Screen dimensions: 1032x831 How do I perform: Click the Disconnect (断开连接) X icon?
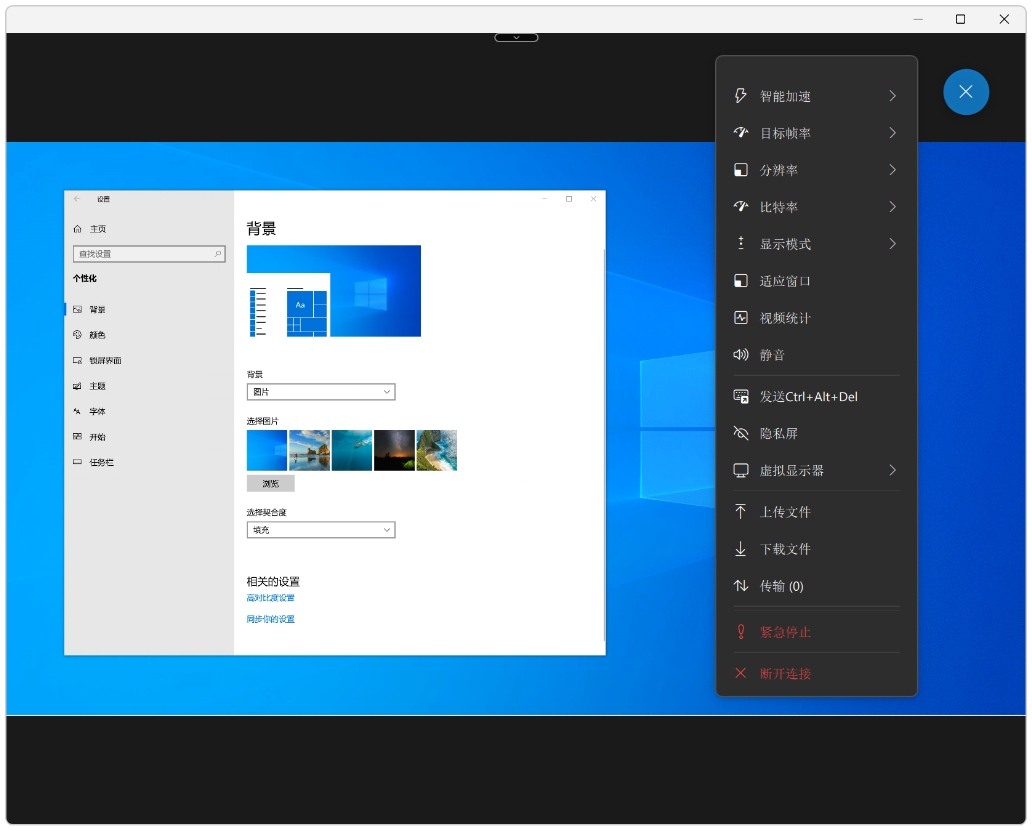pyautogui.click(x=740, y=673)
